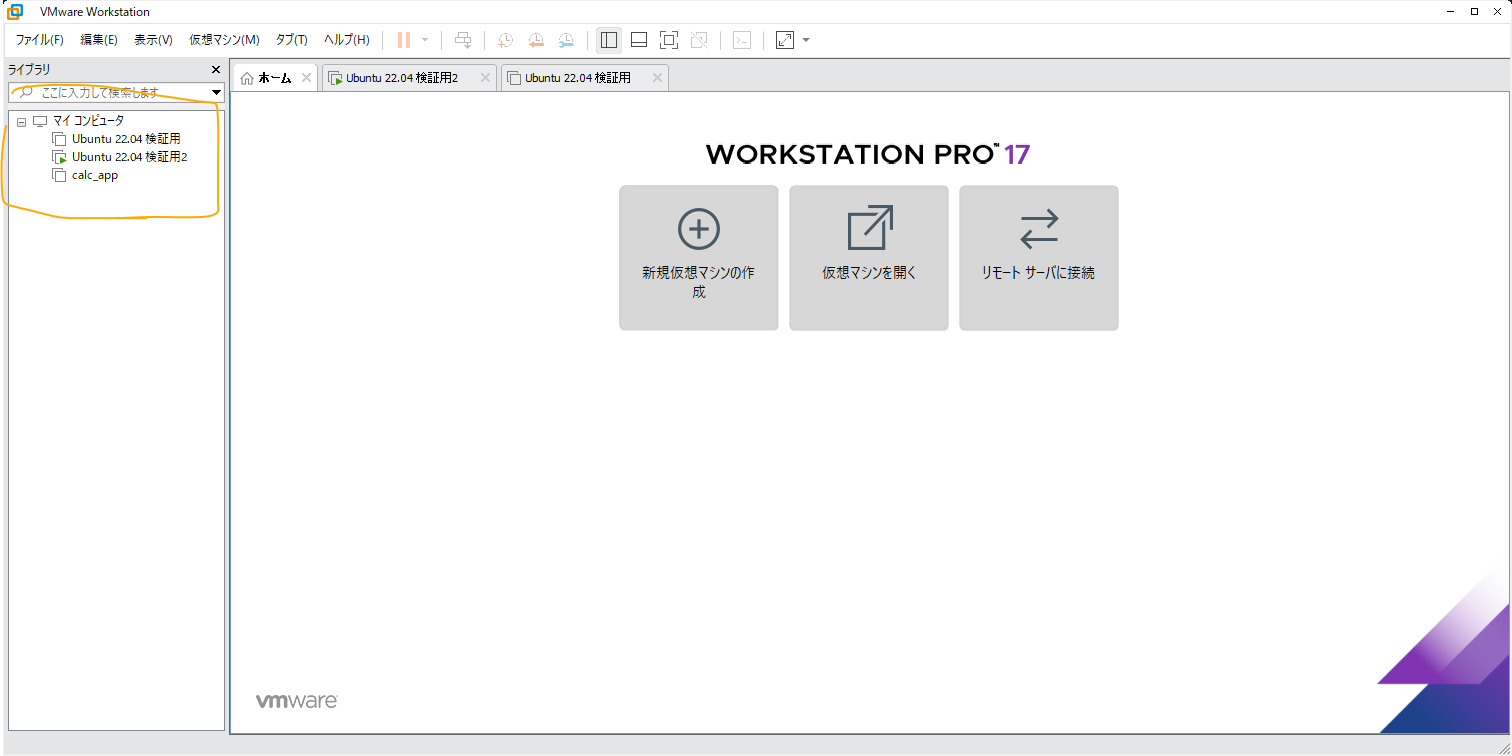Click リモート サーバに接続
This screenshot has width=1512, height=756.
click(1038, 257)
